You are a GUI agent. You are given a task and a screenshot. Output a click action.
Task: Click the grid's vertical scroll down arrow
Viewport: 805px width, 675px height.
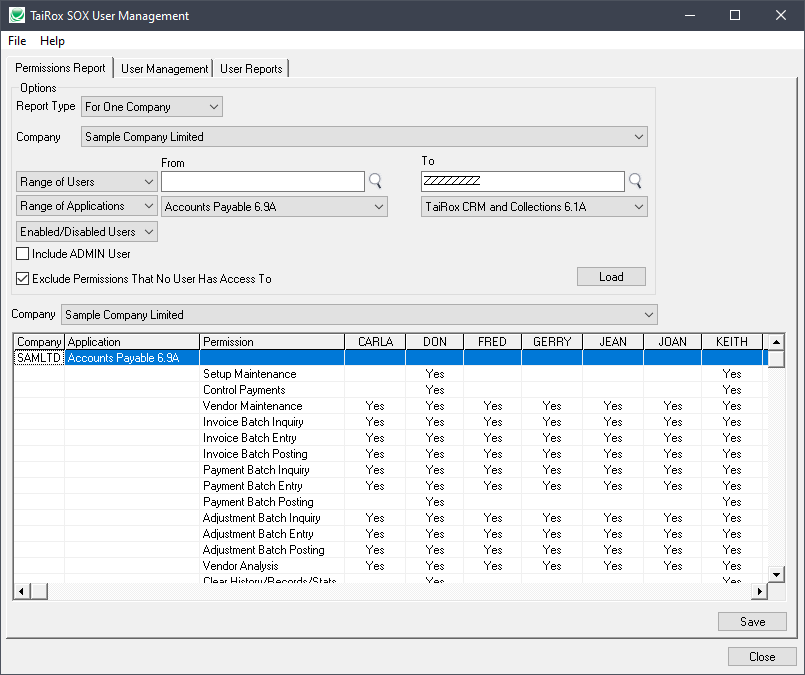pyautogui.click(x=776, y=575)
